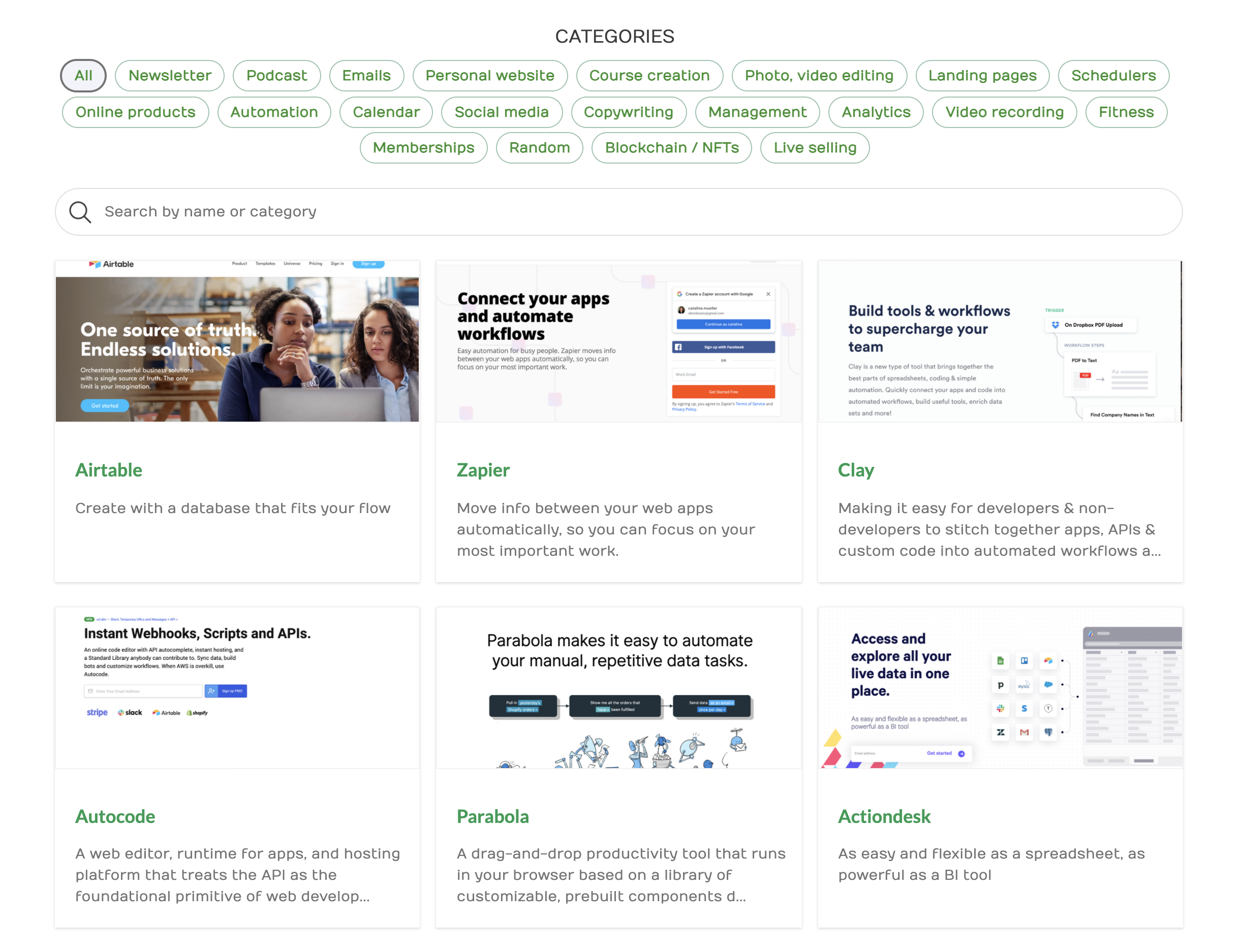Viewport: 1243px width, 952px height.
Task: Open the Actiondesk preview image
Action: 1000,687
